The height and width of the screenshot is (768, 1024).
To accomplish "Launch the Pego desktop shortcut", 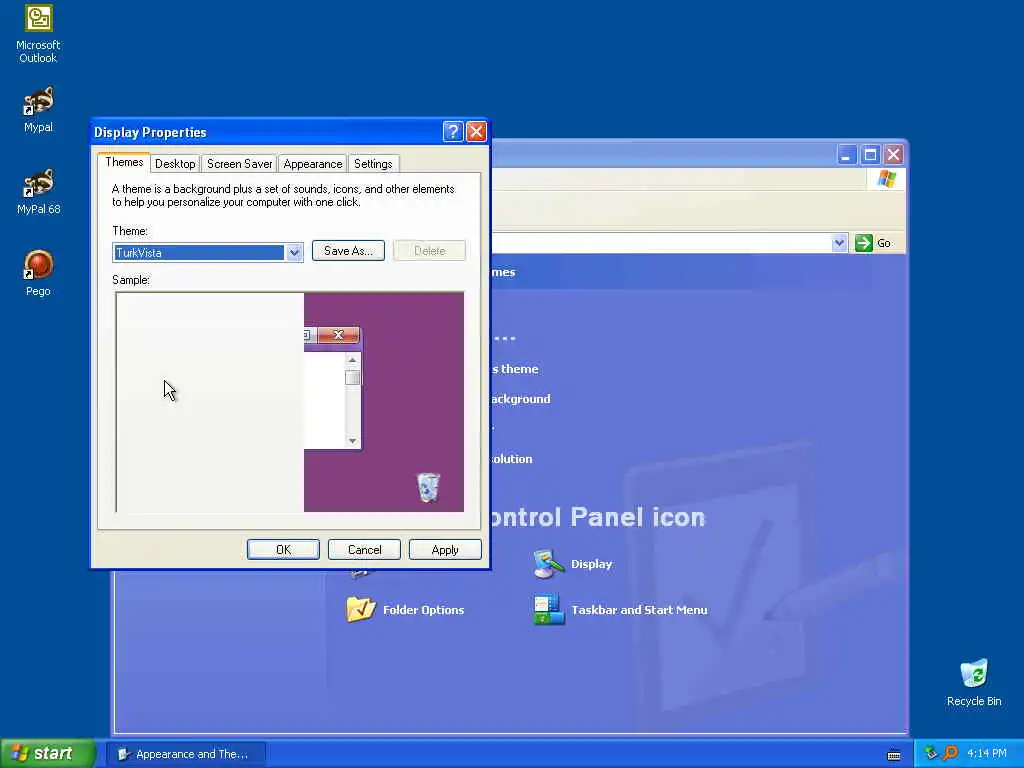I will click(x=38, y=273).
